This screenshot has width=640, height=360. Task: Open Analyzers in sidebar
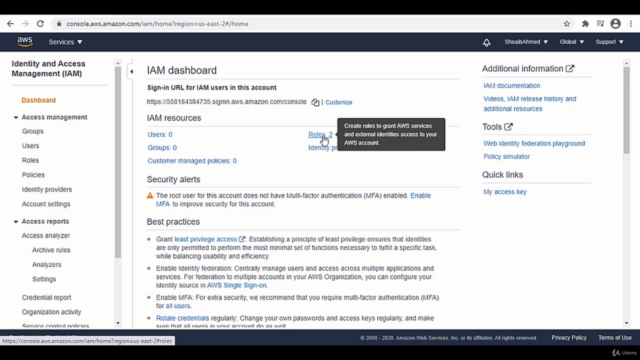[x=47, y=264]
